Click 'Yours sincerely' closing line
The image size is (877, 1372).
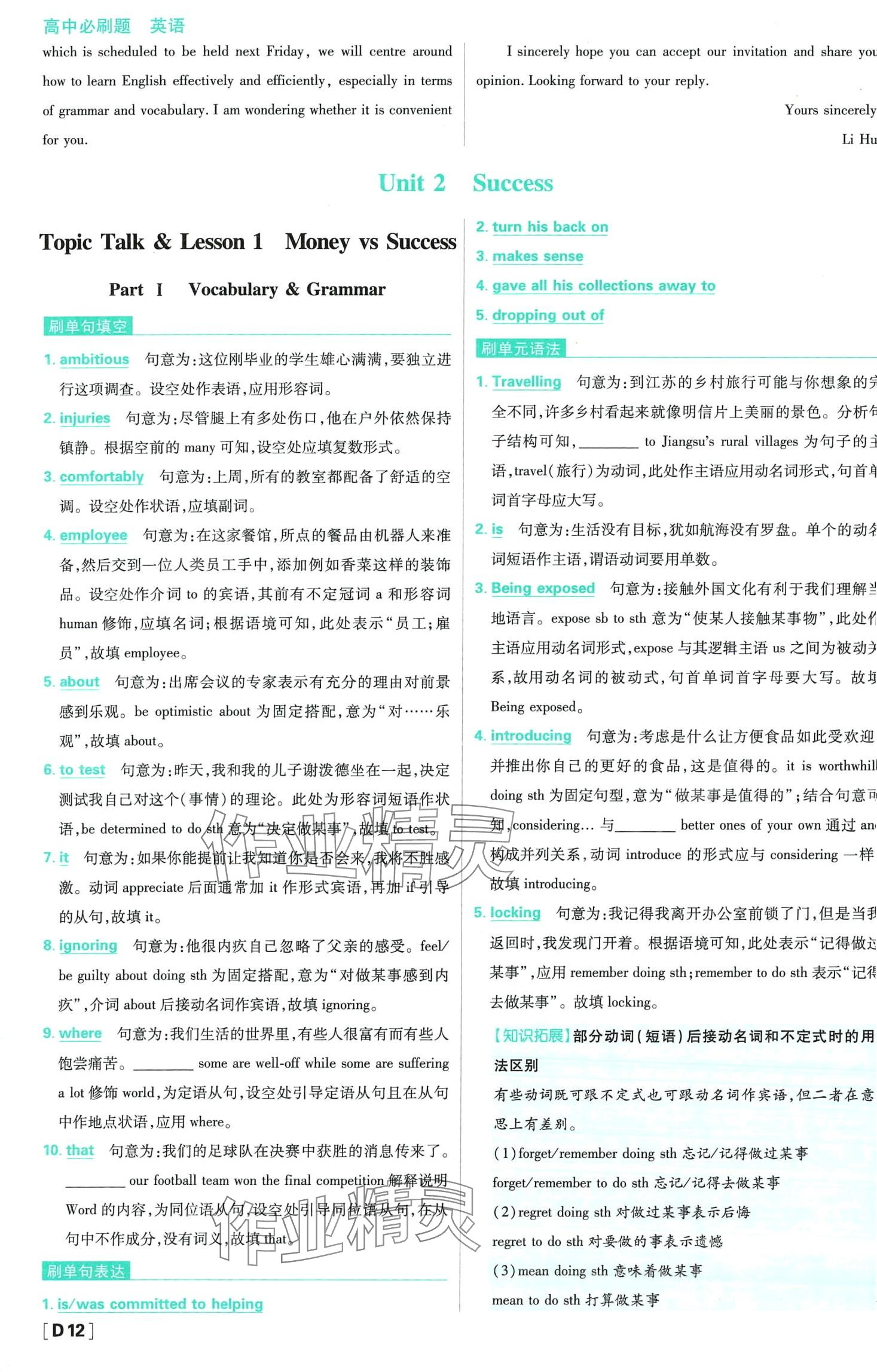[831, 110]
